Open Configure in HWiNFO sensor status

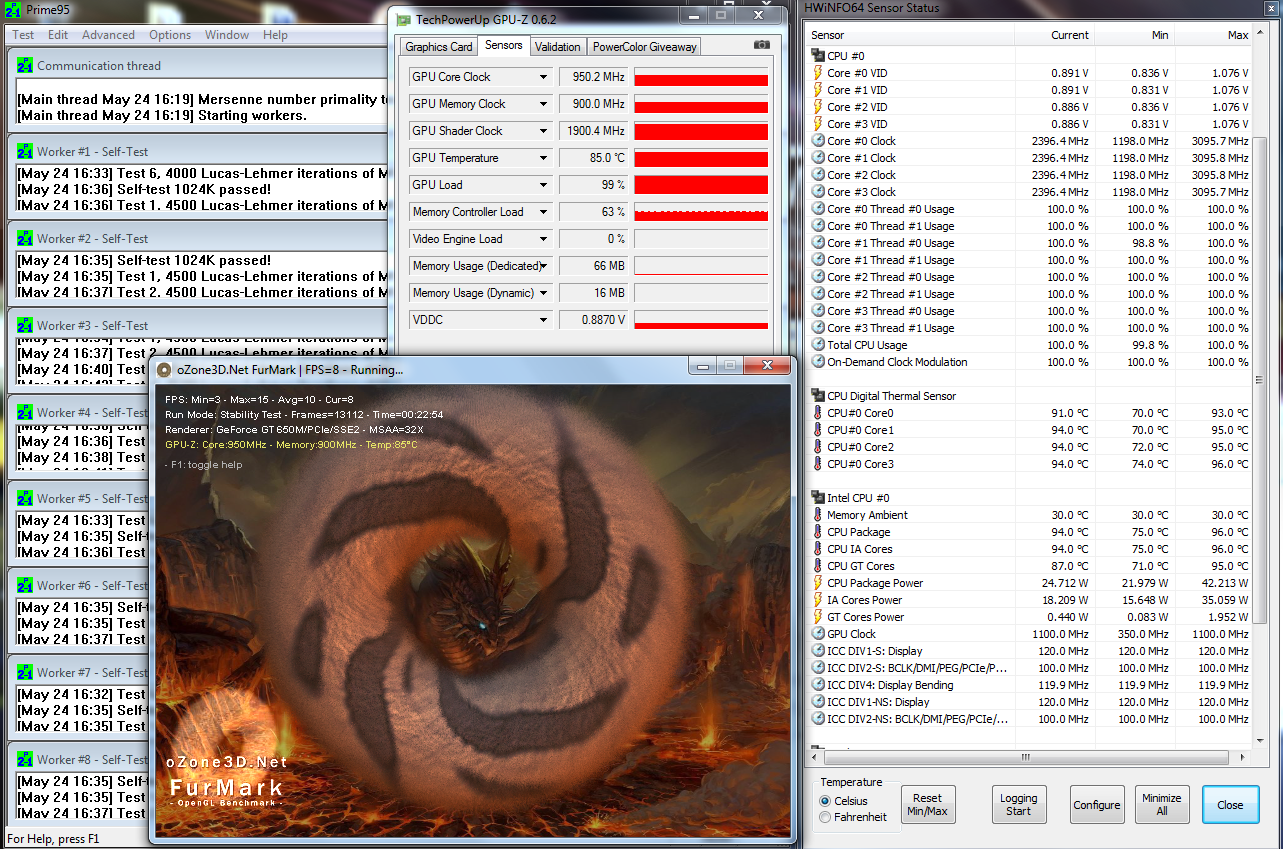[1097, 805]
